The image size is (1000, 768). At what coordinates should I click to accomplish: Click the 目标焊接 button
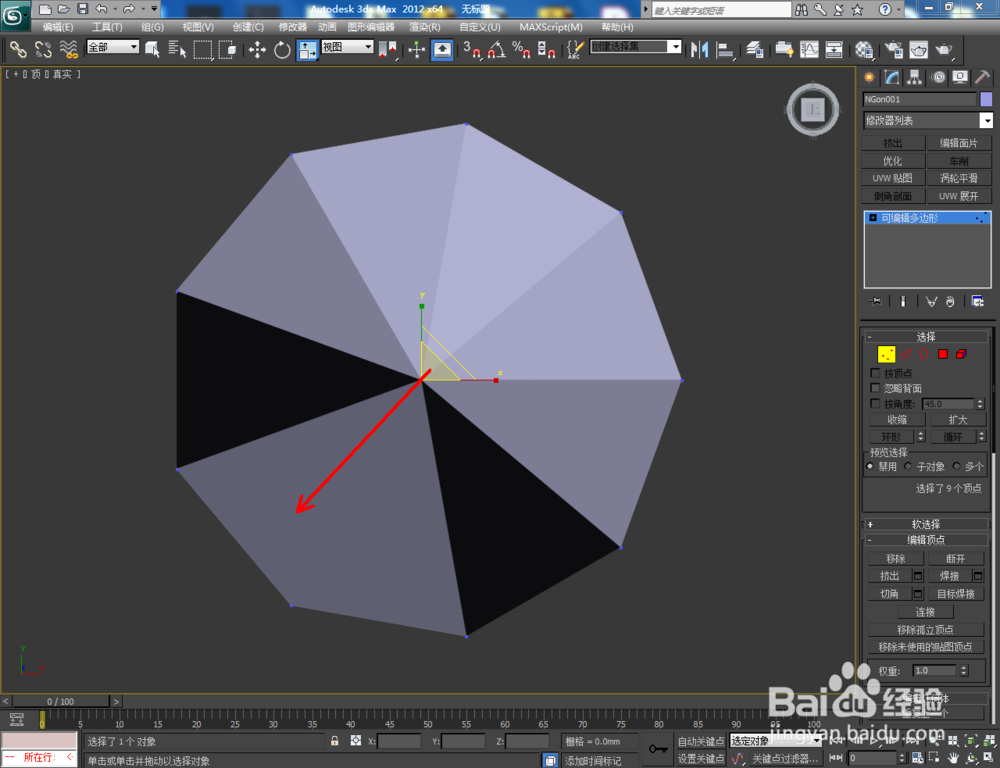point(955,594)
